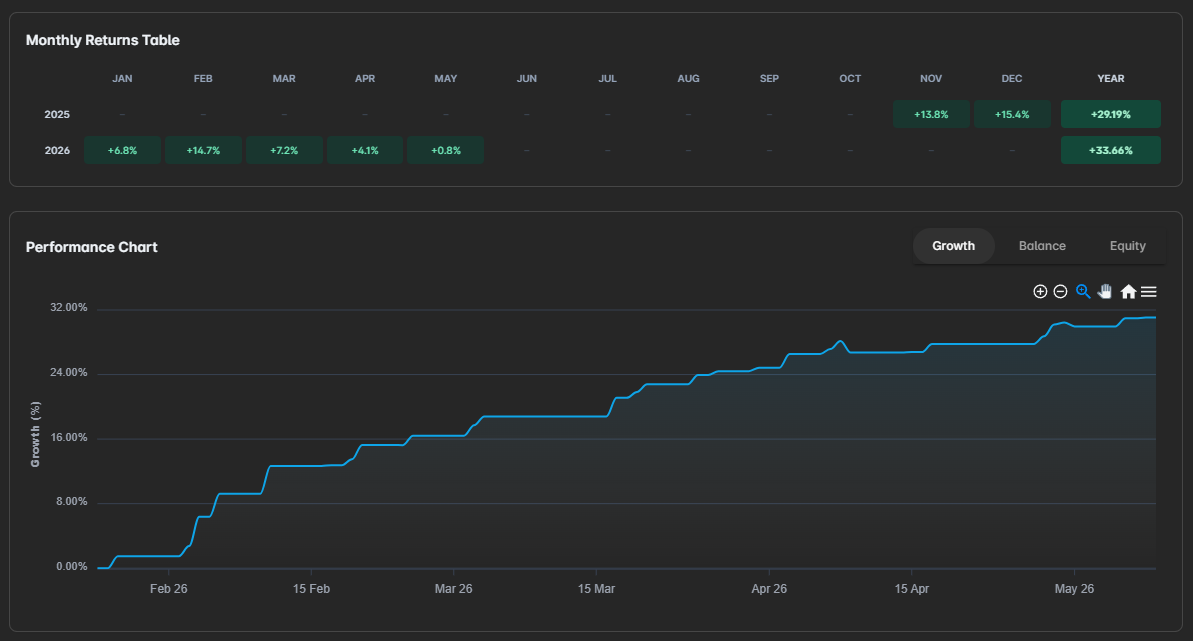This screenshot has height=641, width=1193.
Task: Click the Monthly Returns Table heading
Action: 103,40
